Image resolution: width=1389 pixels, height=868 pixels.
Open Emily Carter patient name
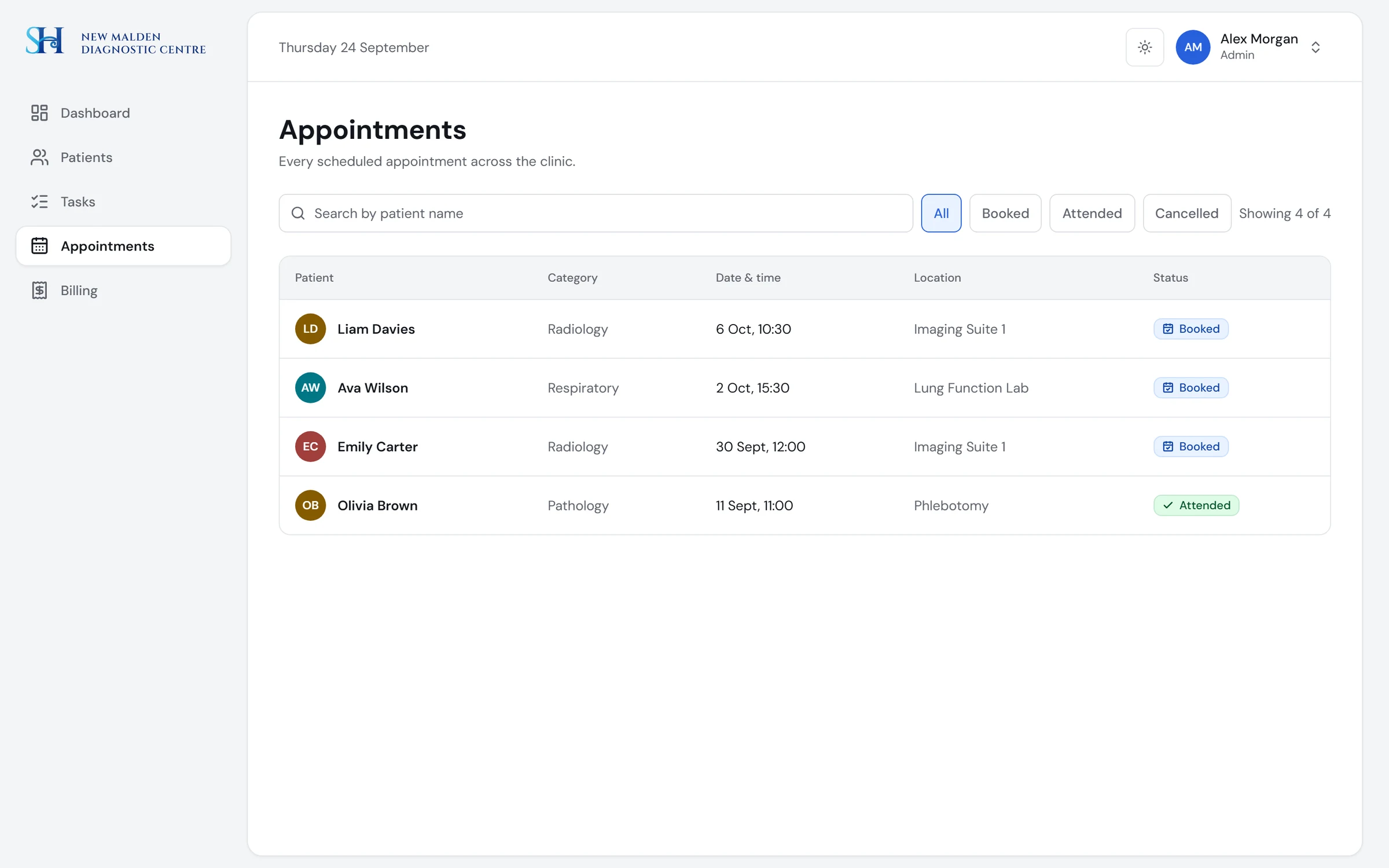[x=377, y=447]
